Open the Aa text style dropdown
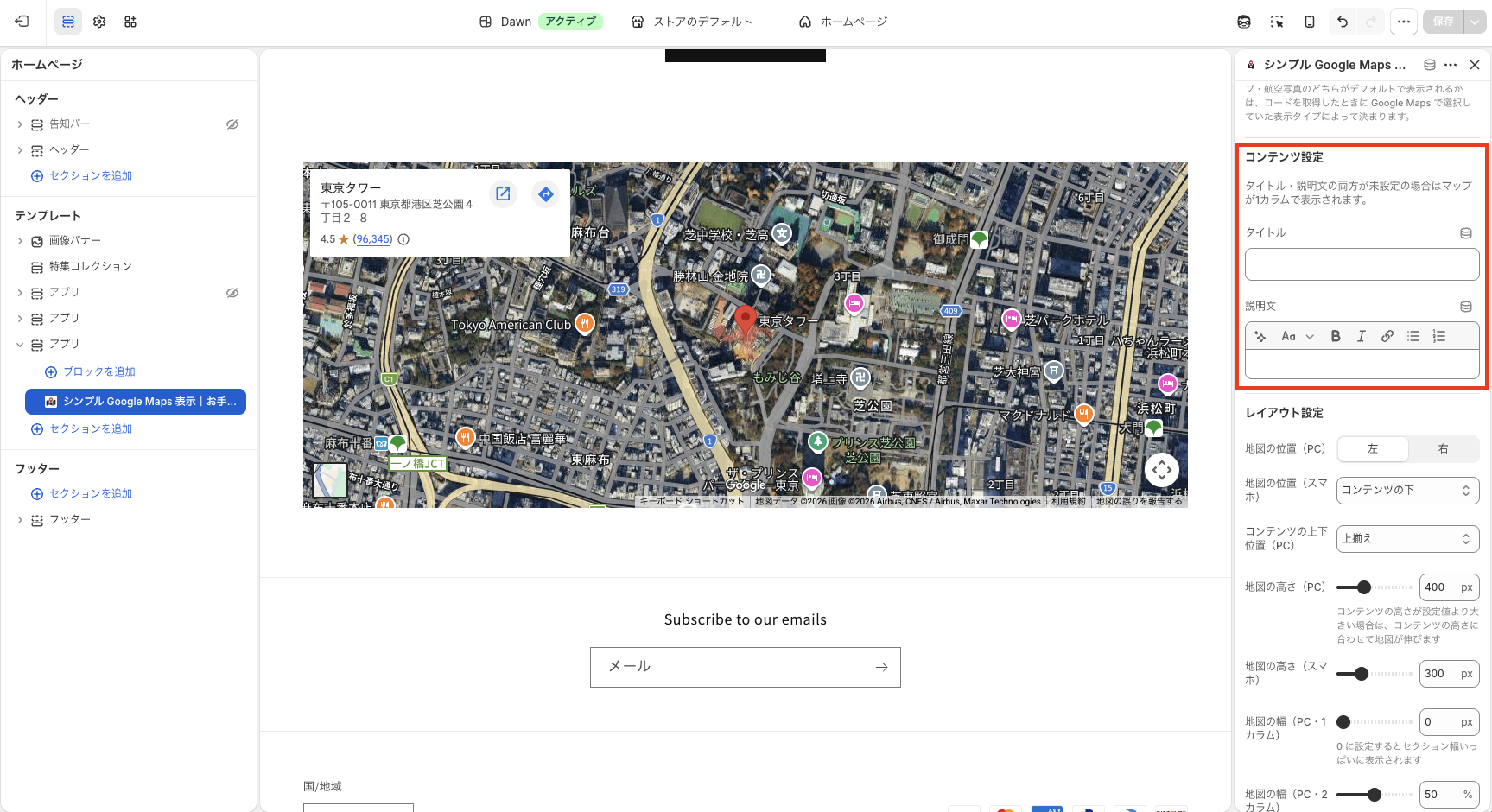 (x=1298, y=337)
